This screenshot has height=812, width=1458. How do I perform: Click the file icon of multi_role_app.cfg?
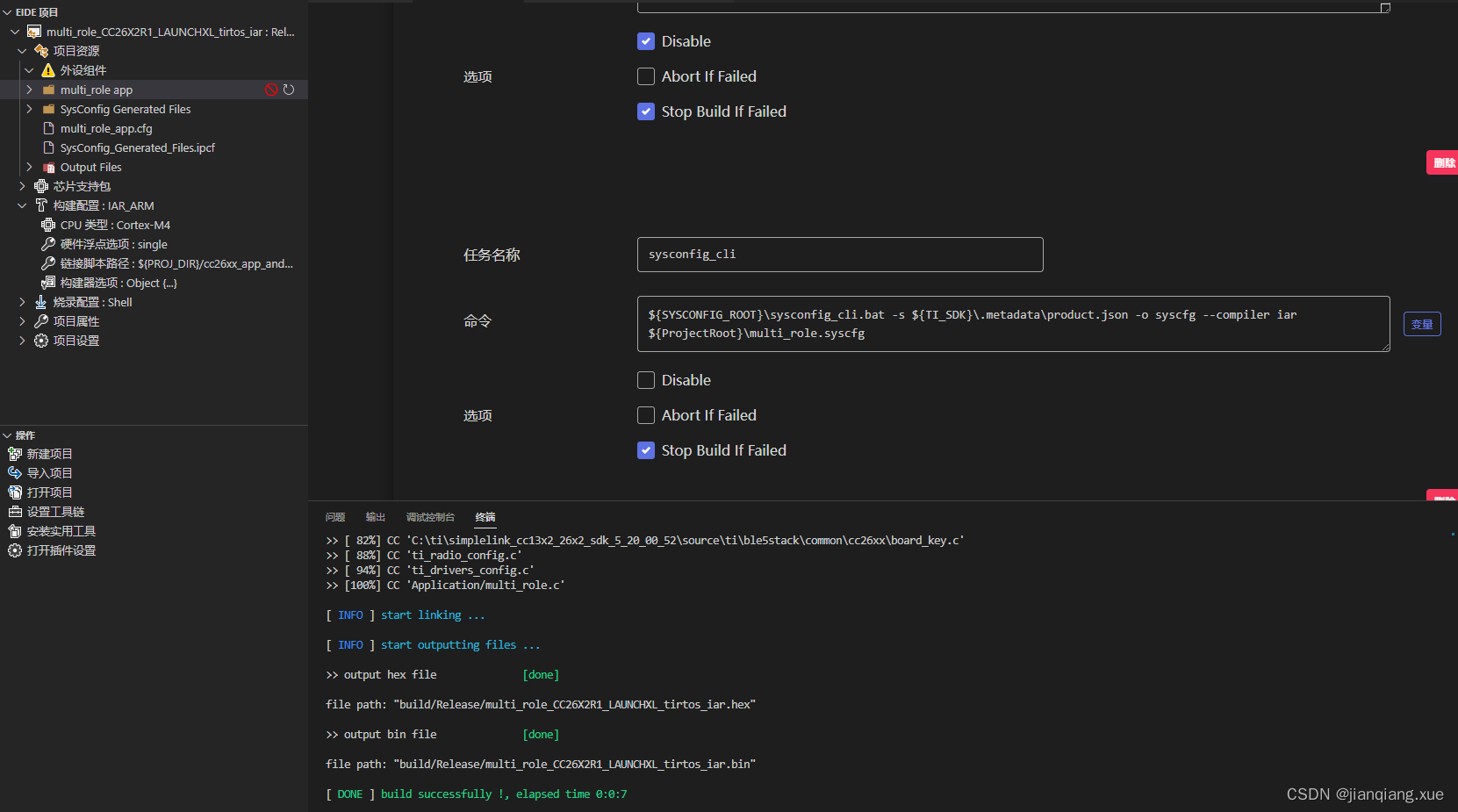[49, 128]
